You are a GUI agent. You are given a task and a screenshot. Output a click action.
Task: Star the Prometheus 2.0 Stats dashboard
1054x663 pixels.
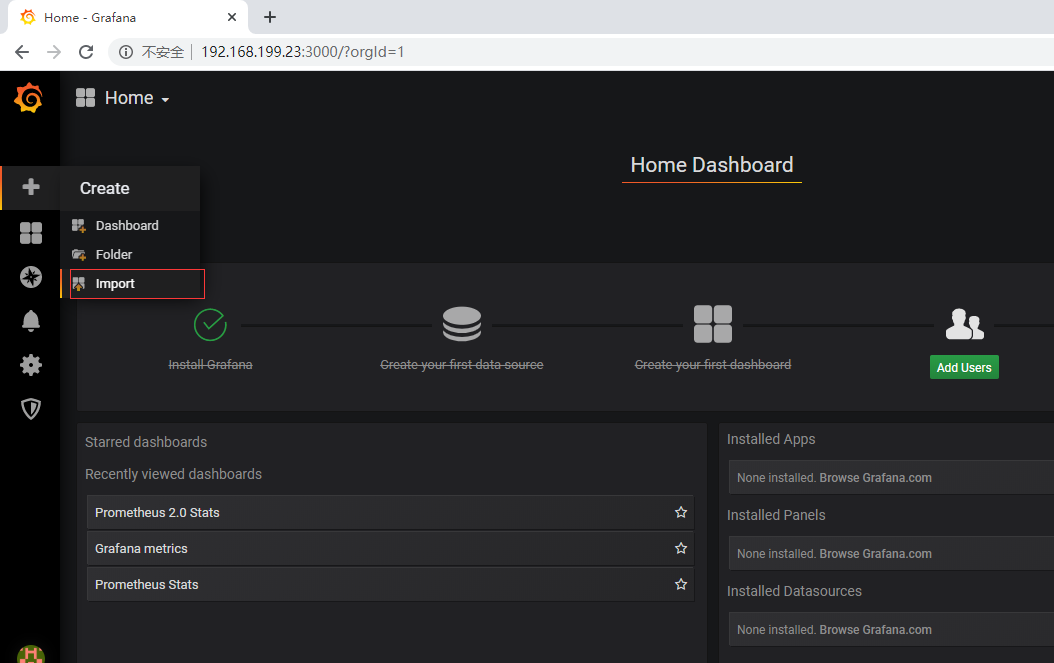[681, 512]
